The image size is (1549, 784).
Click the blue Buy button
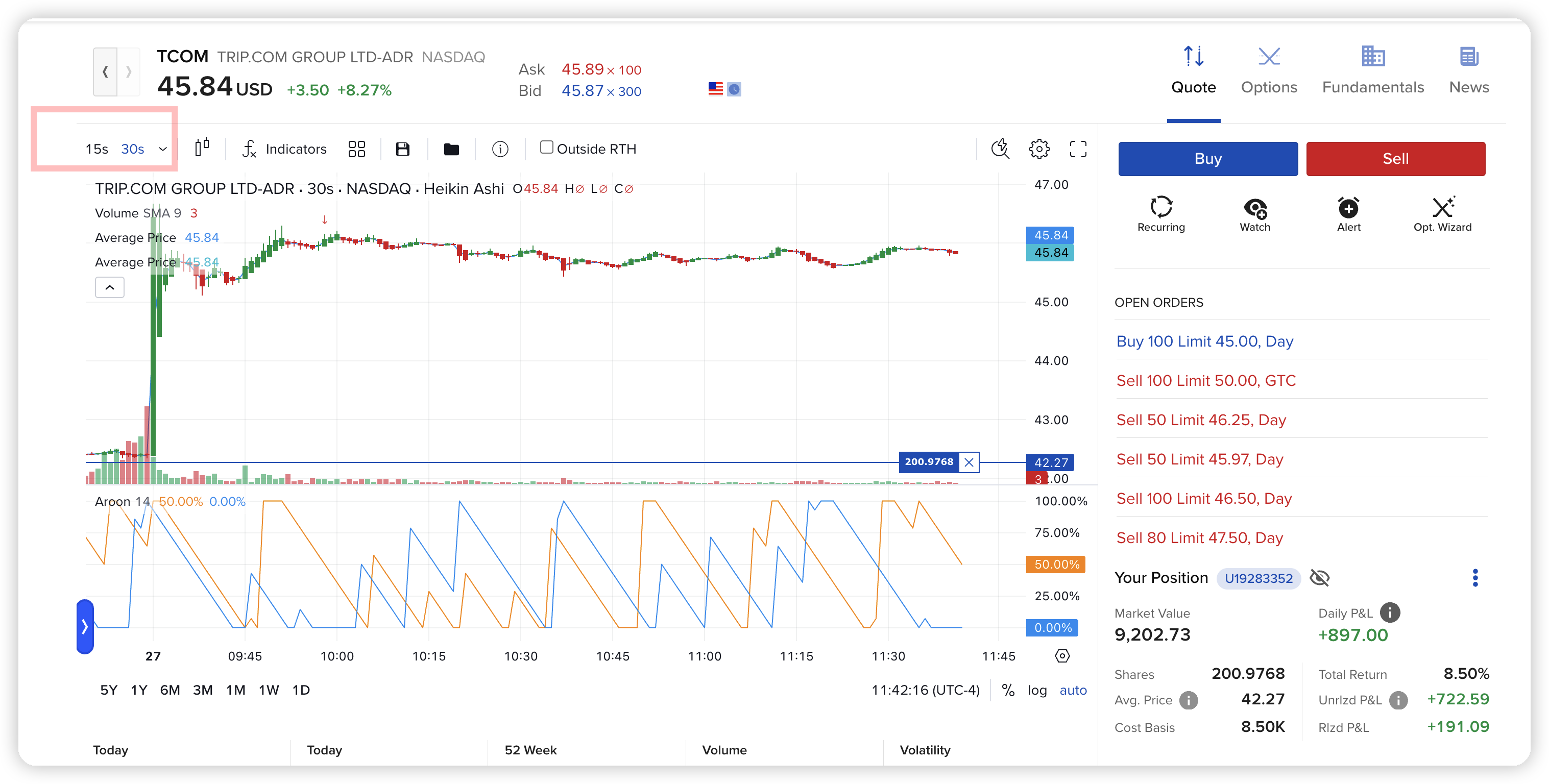click(1207, 159)
